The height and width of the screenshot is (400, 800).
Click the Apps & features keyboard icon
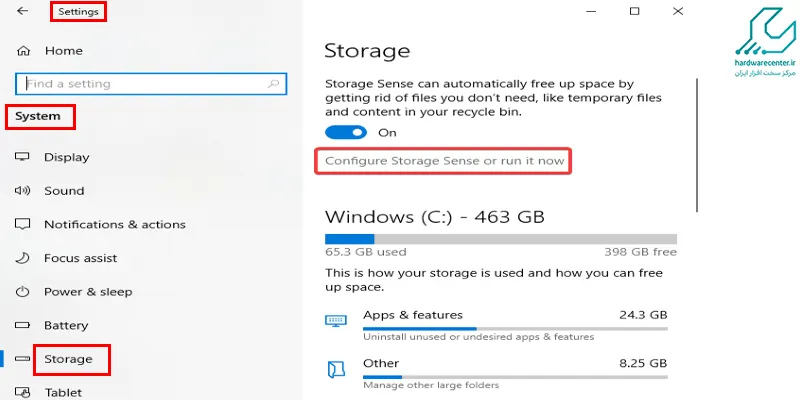pyautogui.click(x=336, y=320)
